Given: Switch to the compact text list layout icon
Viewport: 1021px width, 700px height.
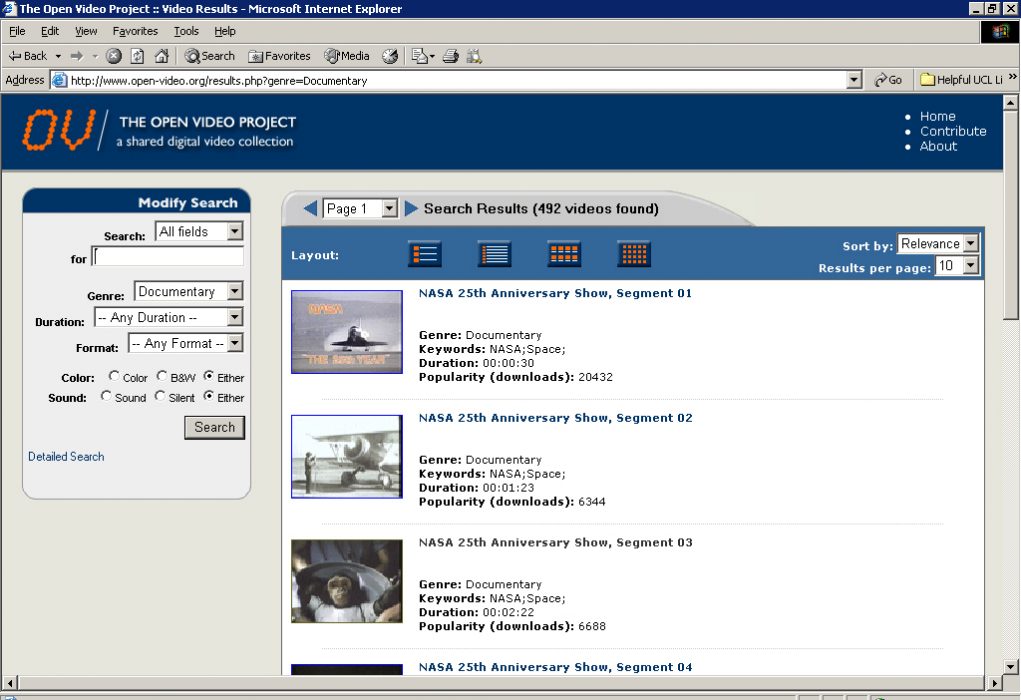Looking at the screenshot, I should [494, 254].
